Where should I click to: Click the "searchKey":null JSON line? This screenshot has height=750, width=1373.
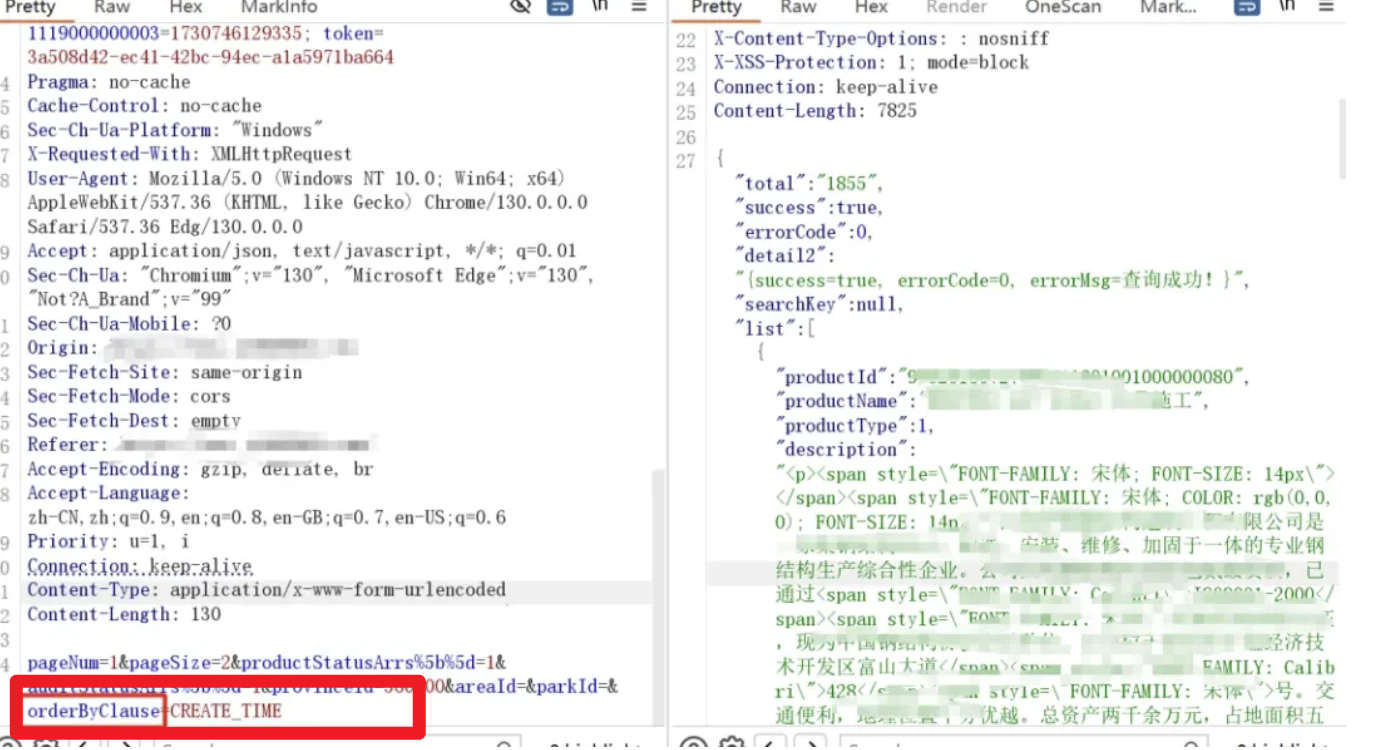coord(819,304)
